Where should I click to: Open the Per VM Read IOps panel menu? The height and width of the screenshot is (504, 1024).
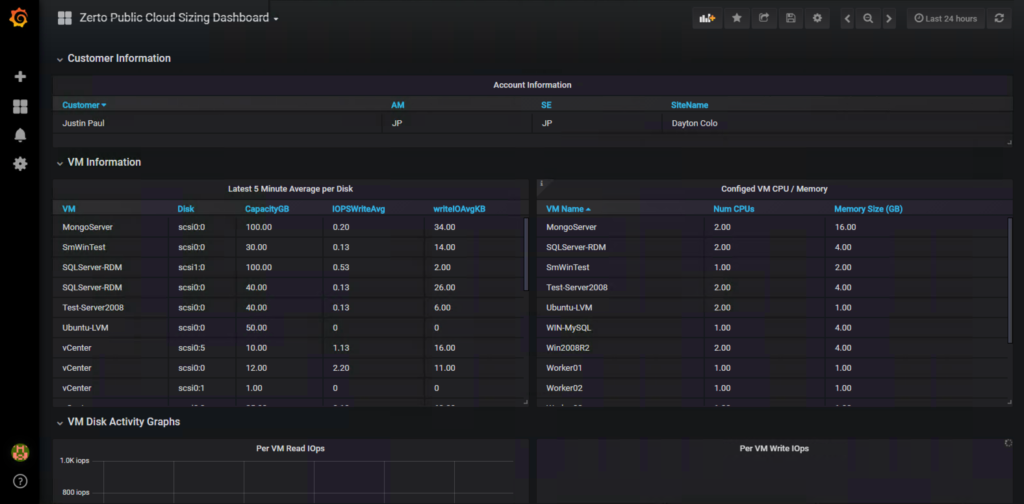click(x=291, y=449)
